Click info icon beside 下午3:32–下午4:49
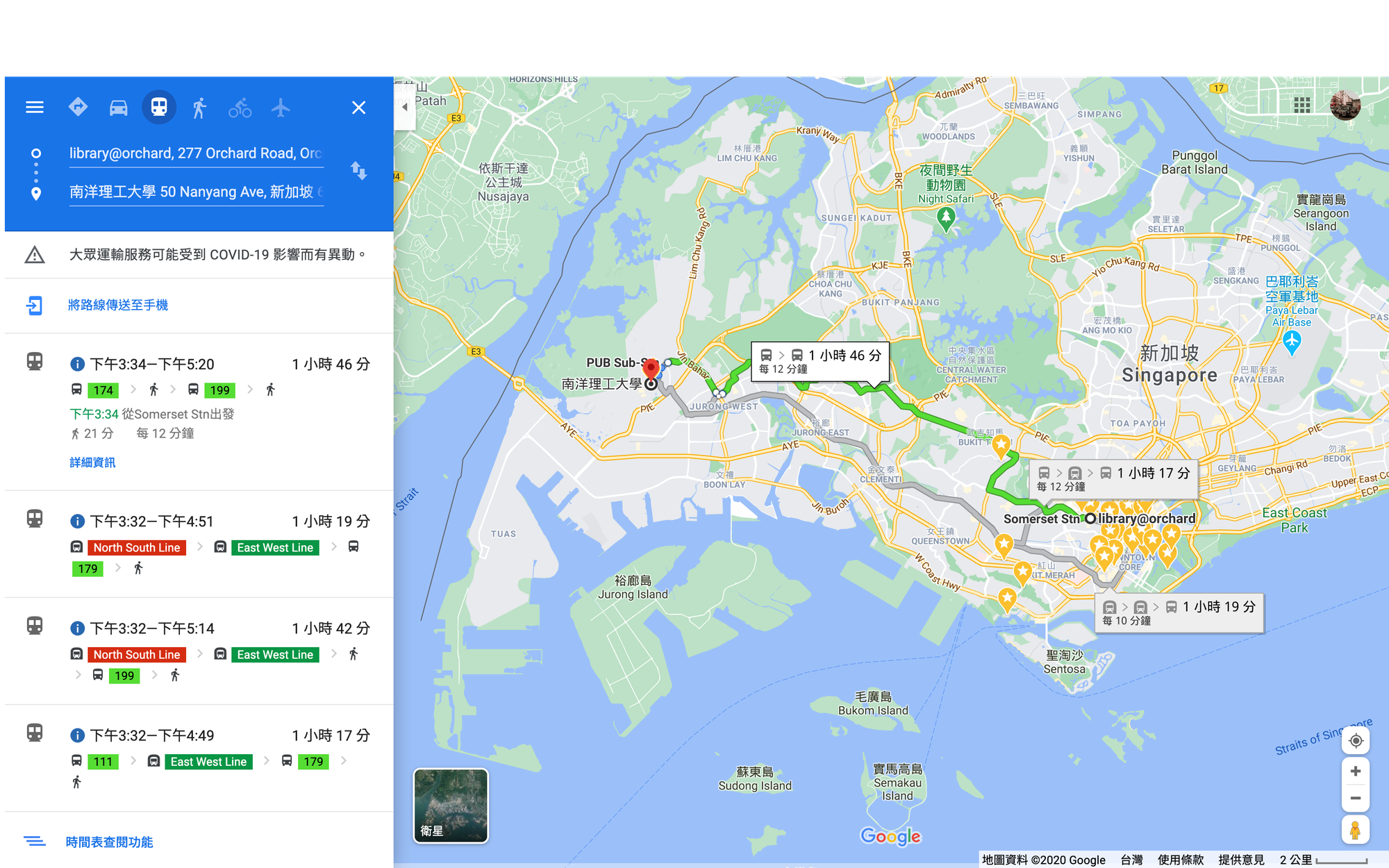Screen dimensions: 1389x868 [78, 735]
